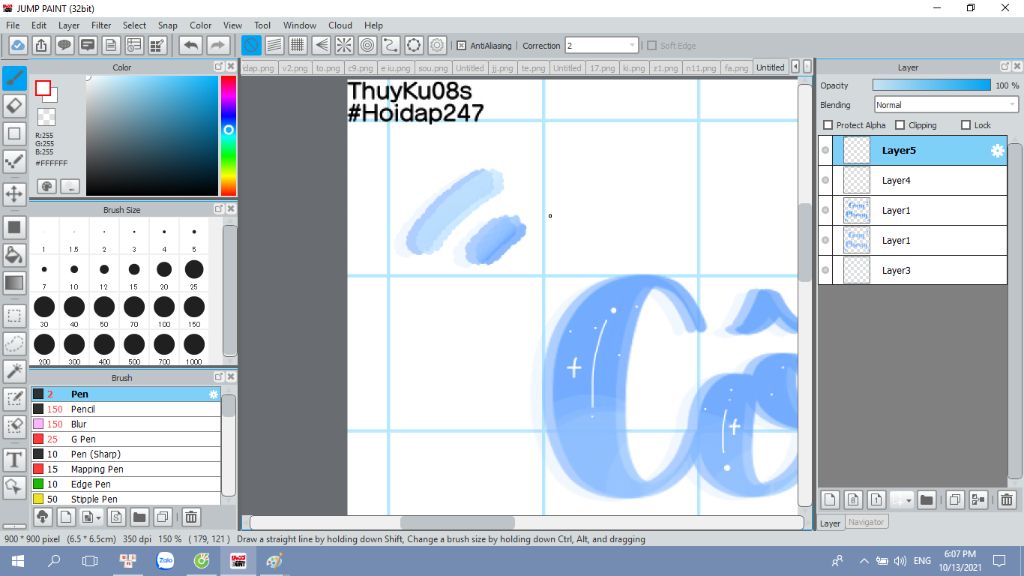This screenshot has height=576, width=1024.
Task: Enable parallel lines snap
Action: coord(274,45)
